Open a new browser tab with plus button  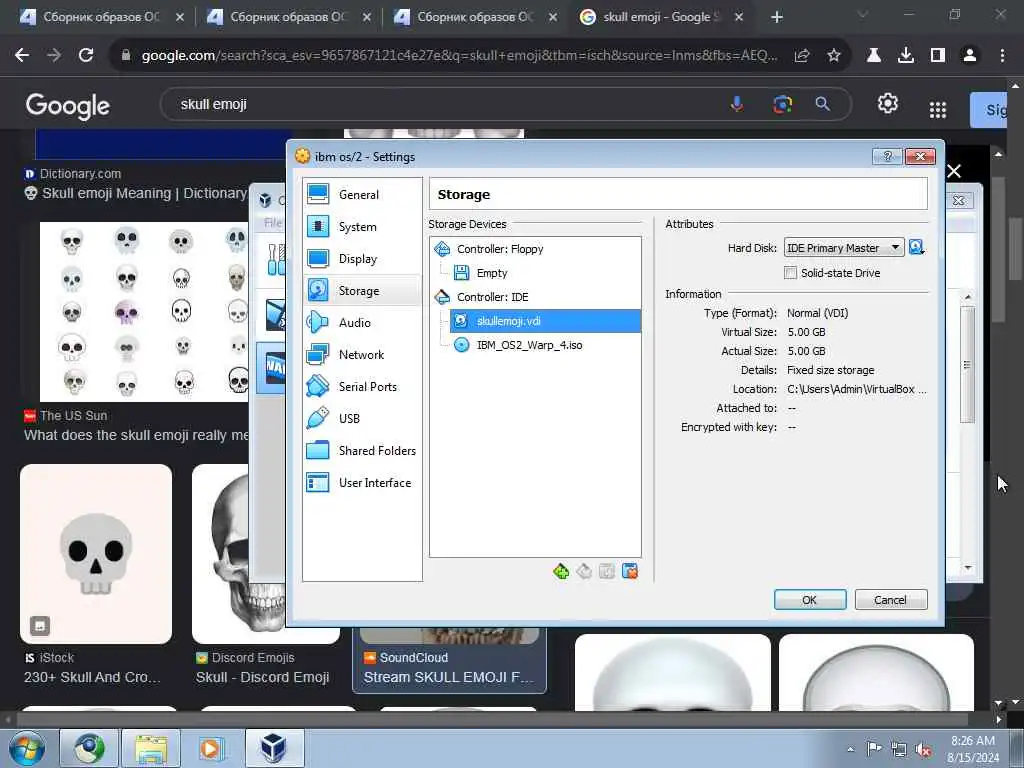tap(776, 17)
